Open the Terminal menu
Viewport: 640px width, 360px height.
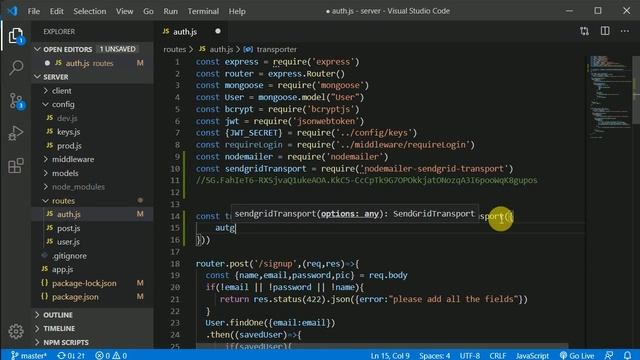[203, 11]
